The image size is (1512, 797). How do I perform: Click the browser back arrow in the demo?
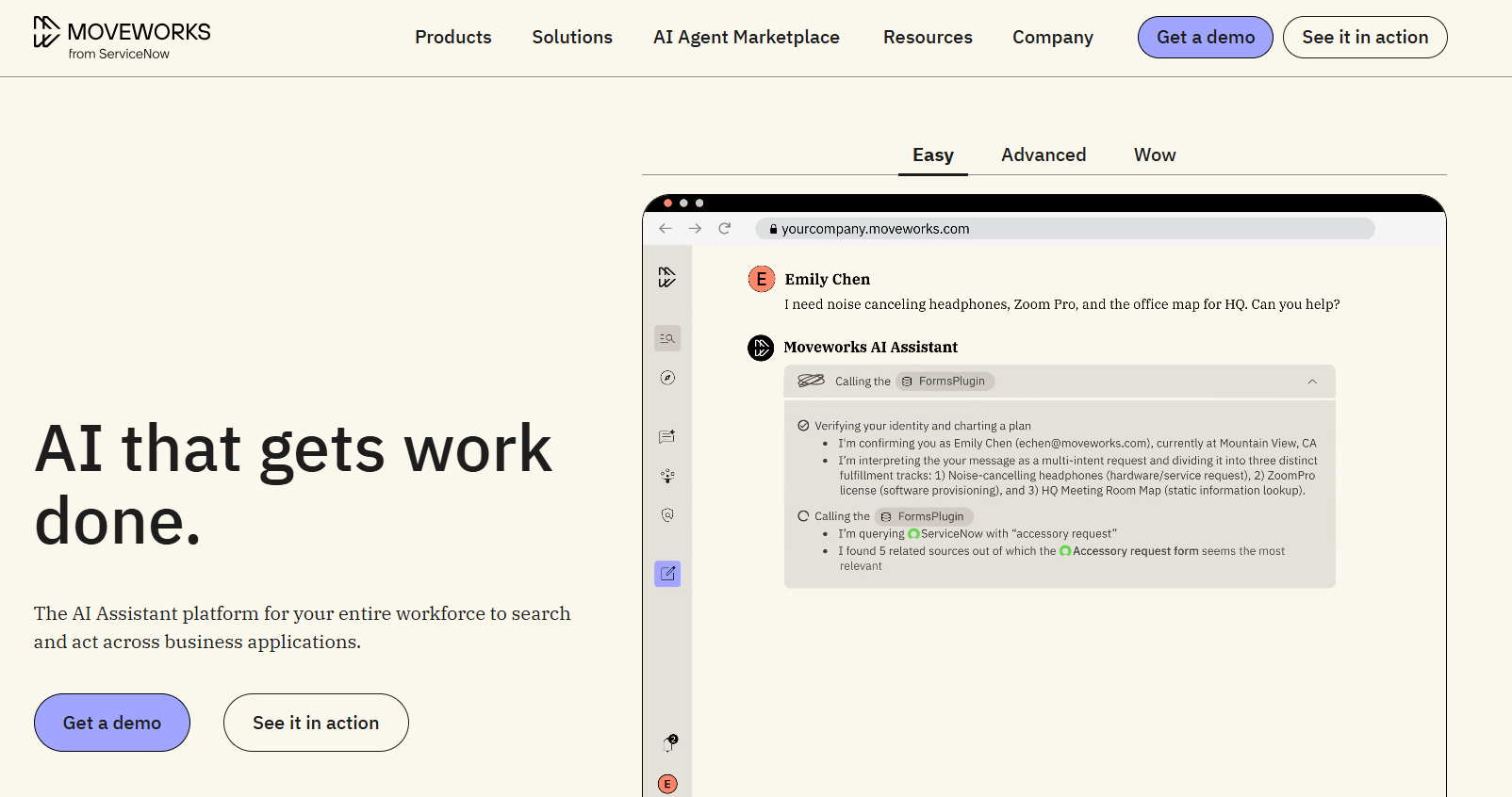[666, 228]
